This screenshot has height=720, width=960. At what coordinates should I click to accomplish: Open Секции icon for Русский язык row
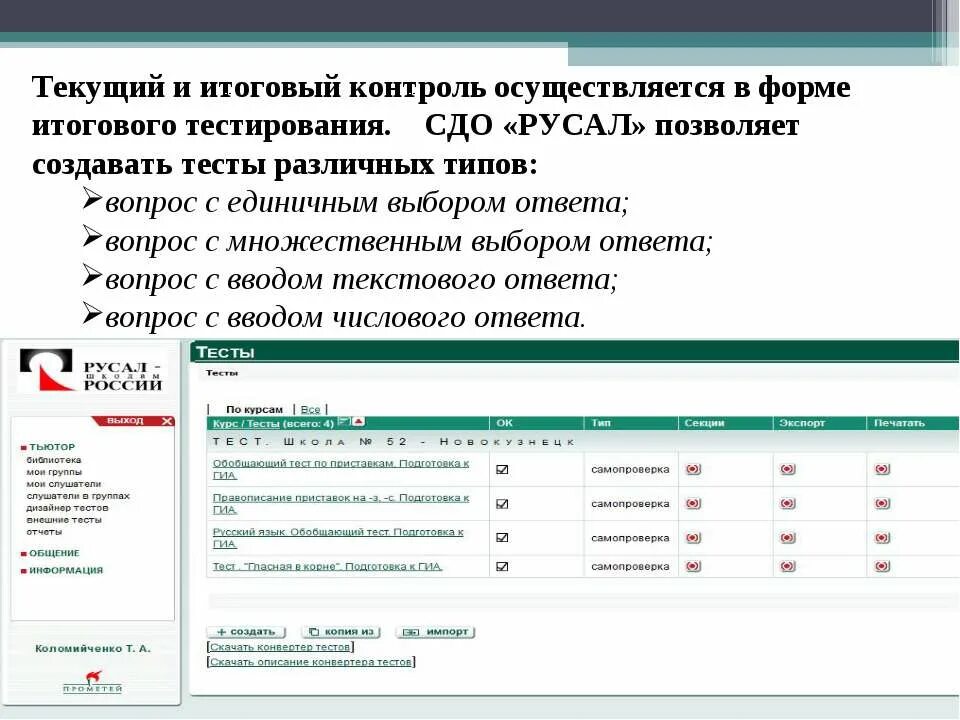click(x=693, y=538)
